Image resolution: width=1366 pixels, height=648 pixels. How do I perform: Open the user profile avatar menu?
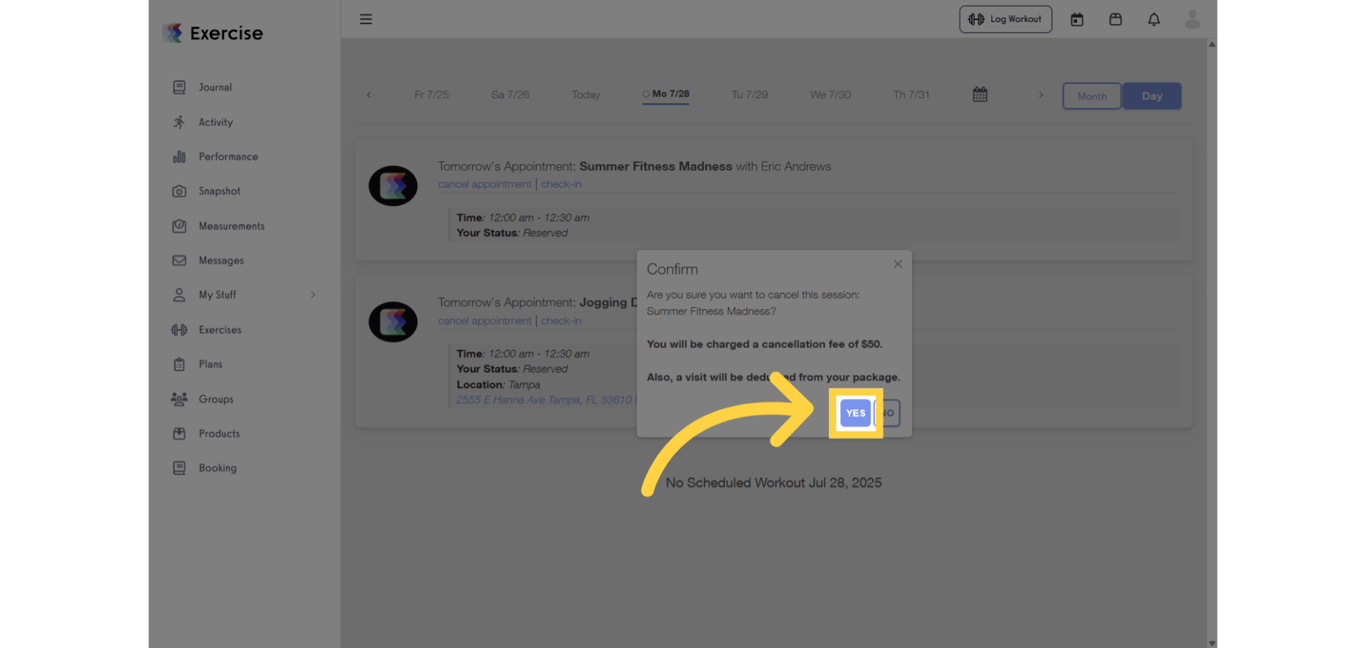[x=1191, y=19]
